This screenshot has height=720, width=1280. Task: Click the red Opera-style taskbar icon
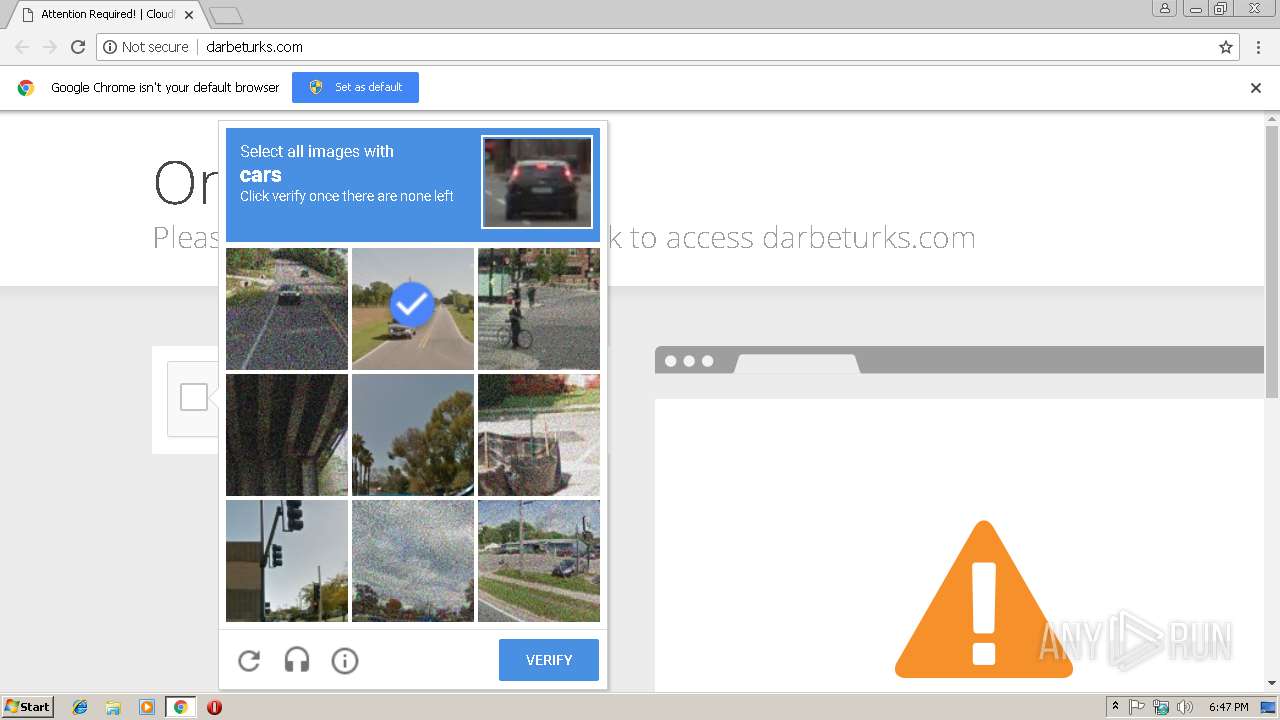214,707
